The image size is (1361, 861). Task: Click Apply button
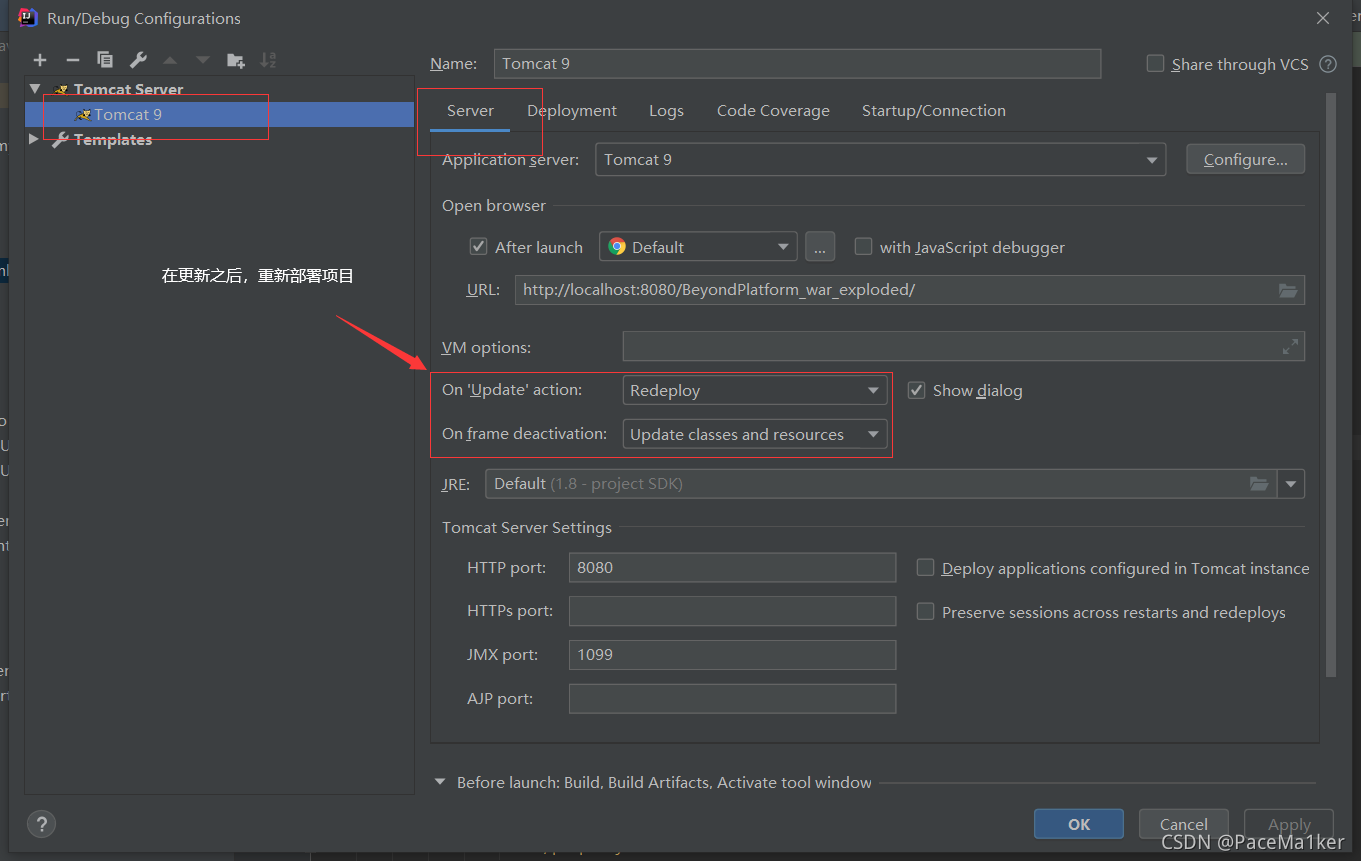(x=1289, y=824)
